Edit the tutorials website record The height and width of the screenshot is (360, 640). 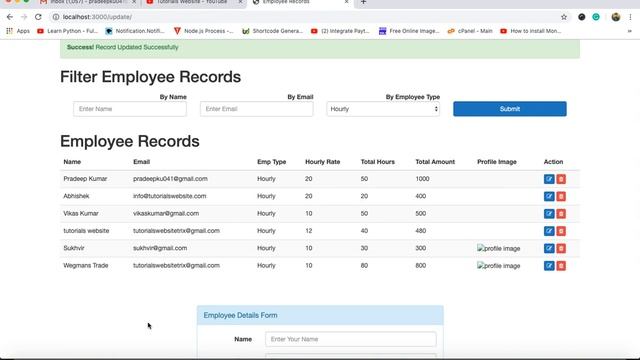[x=549, y=231]
